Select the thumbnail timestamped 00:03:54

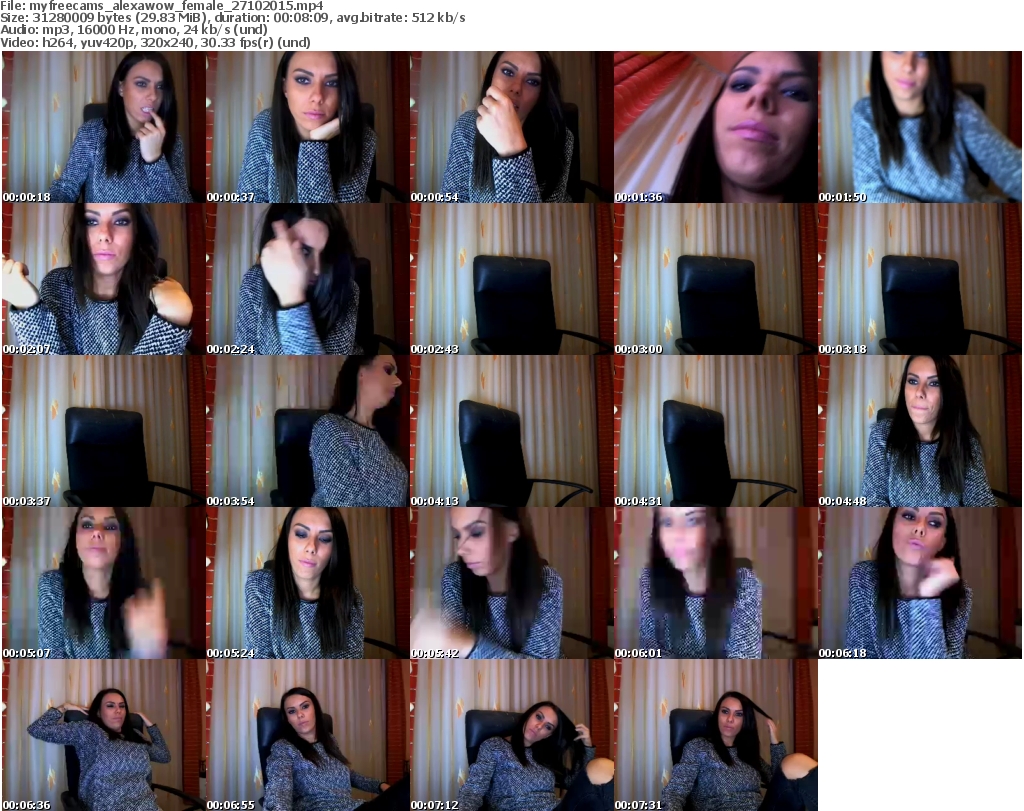point(308,431)
